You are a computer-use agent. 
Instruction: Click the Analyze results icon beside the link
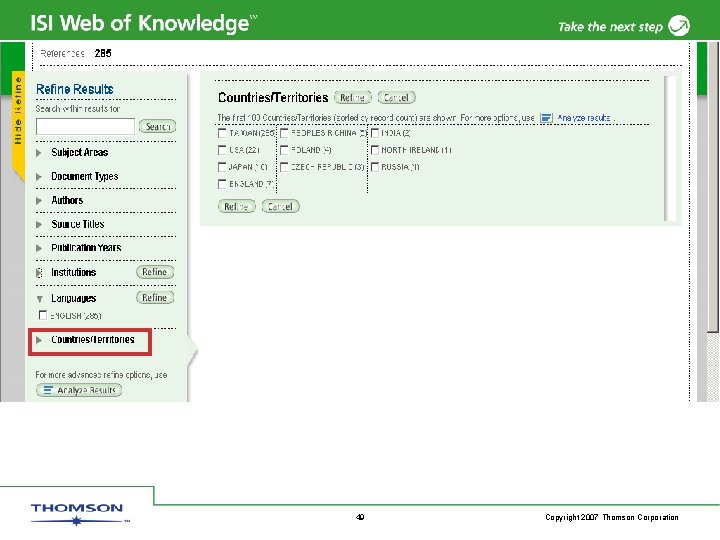(x=546, y=118)
